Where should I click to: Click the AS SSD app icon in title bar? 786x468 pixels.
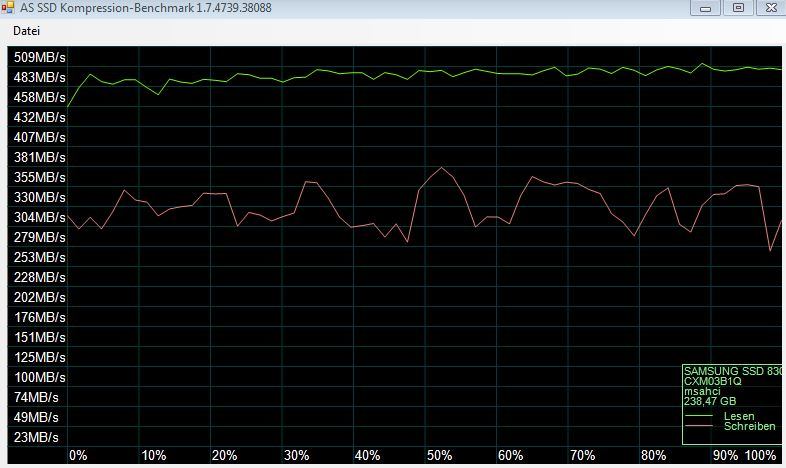click(x=8, y=8)
